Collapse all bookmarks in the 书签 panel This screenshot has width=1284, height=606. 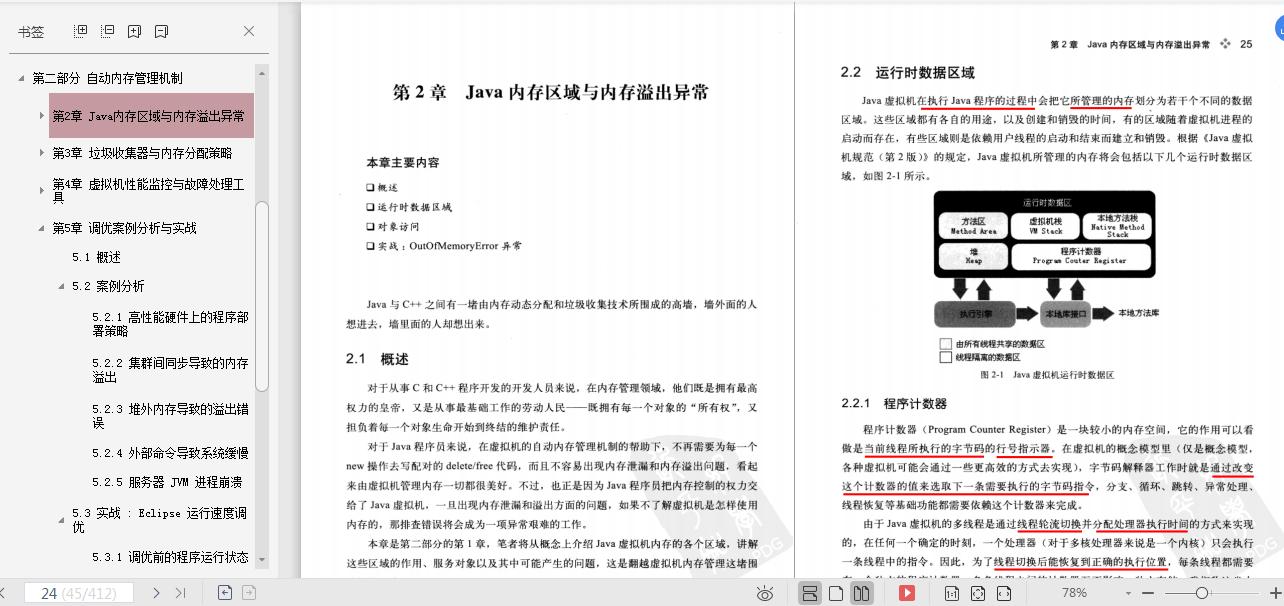[x=108, y=31]
